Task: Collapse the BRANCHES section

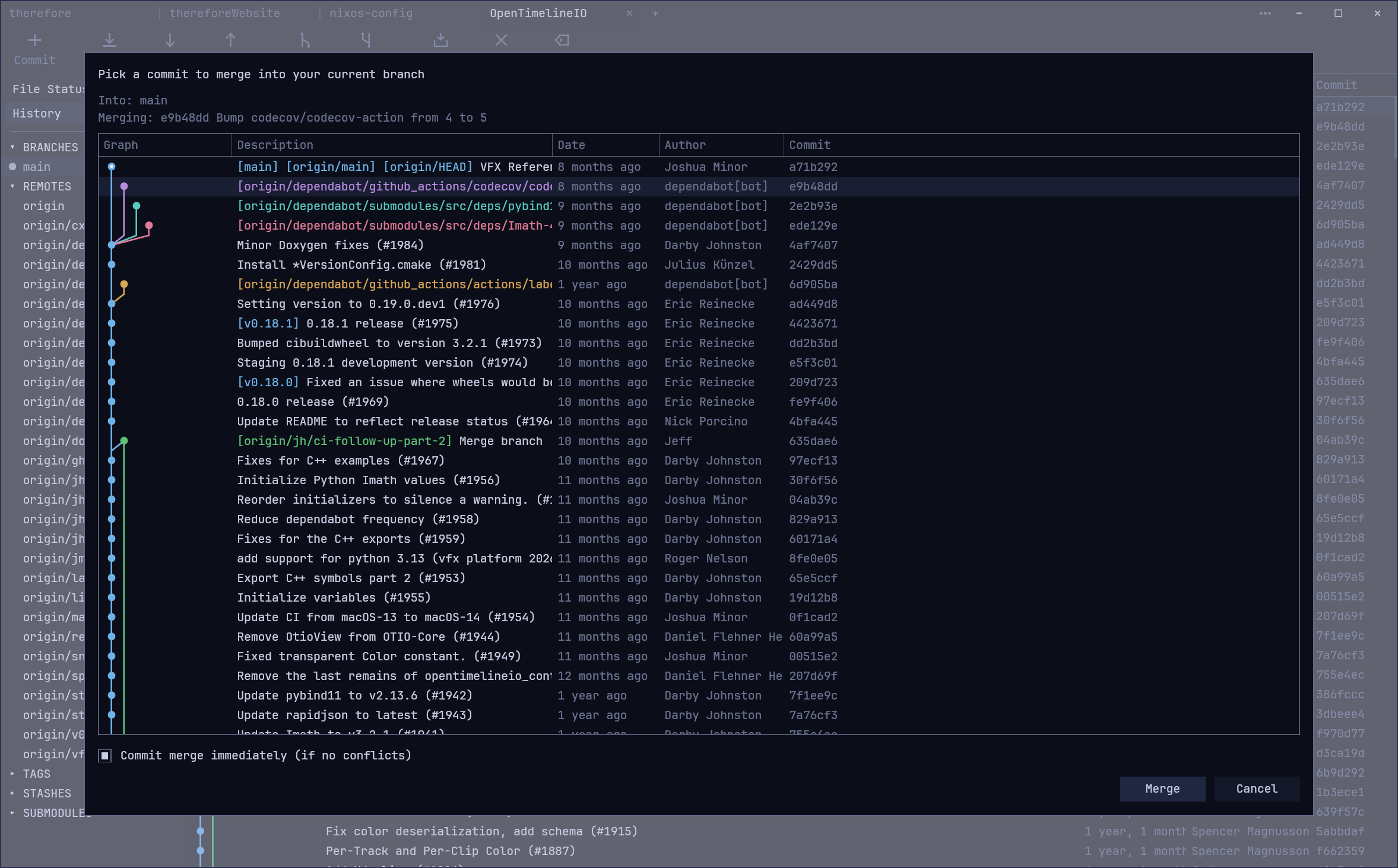Action: click(12, 147)
